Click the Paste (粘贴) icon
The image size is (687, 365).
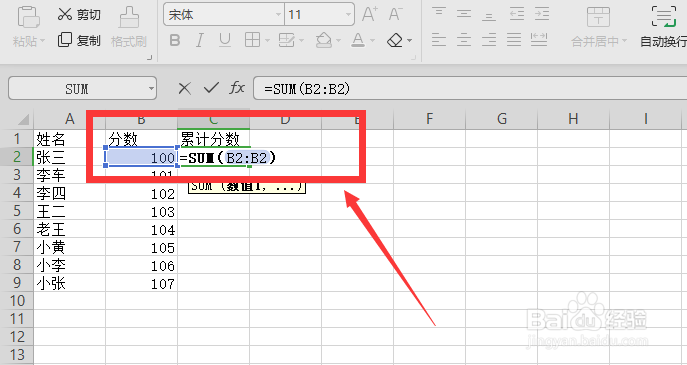pyautogui.click(x=28, y=17)
